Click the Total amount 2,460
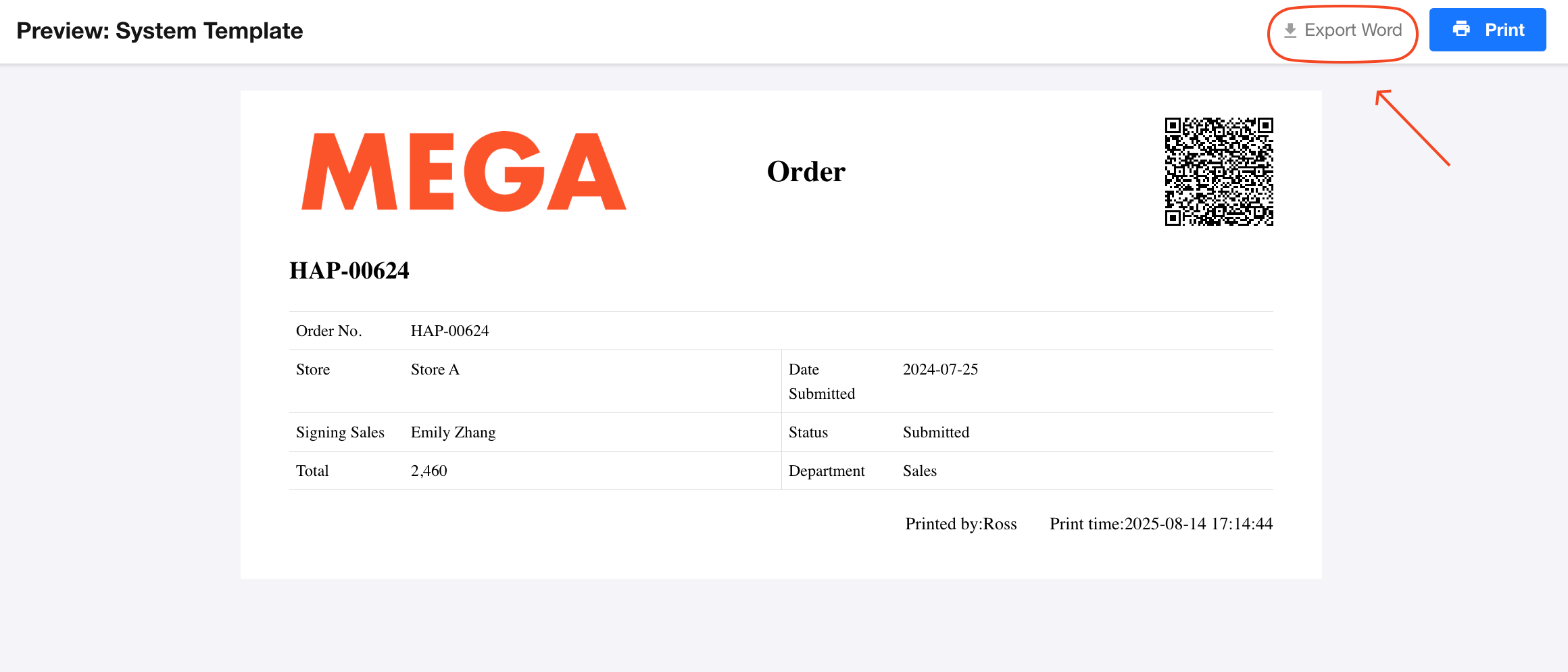Viewport: 1568px width, 672px height. click(x=428, y=471)
